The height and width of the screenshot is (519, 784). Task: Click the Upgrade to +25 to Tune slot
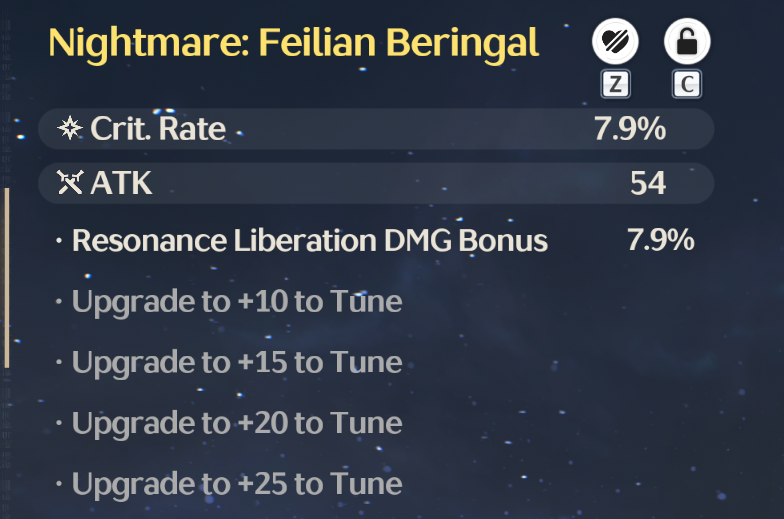point(237,484)
